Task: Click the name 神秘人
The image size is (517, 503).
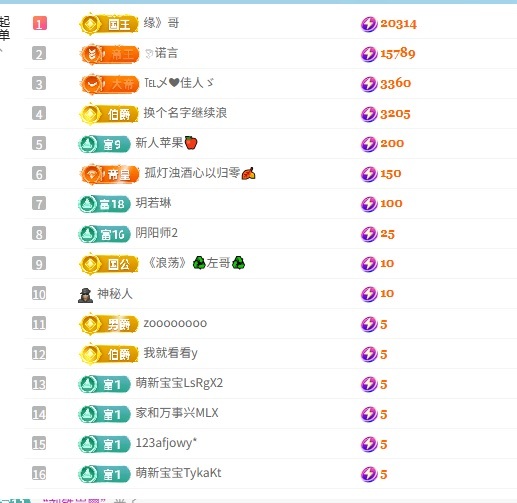Action: pyautogui.click(x=115, y=294)
